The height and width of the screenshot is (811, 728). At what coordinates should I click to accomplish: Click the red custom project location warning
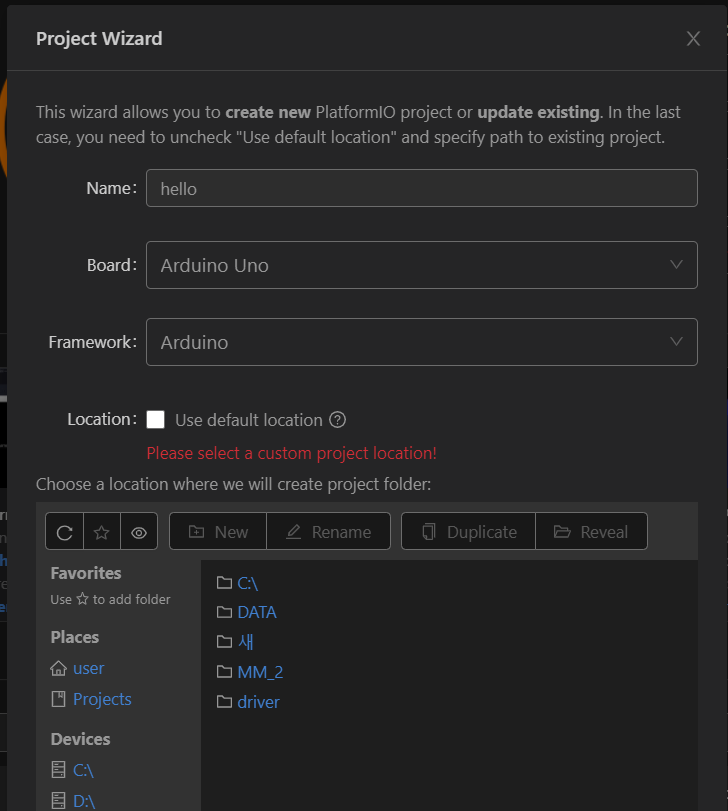pyautogui.click(x=292, y=453)
